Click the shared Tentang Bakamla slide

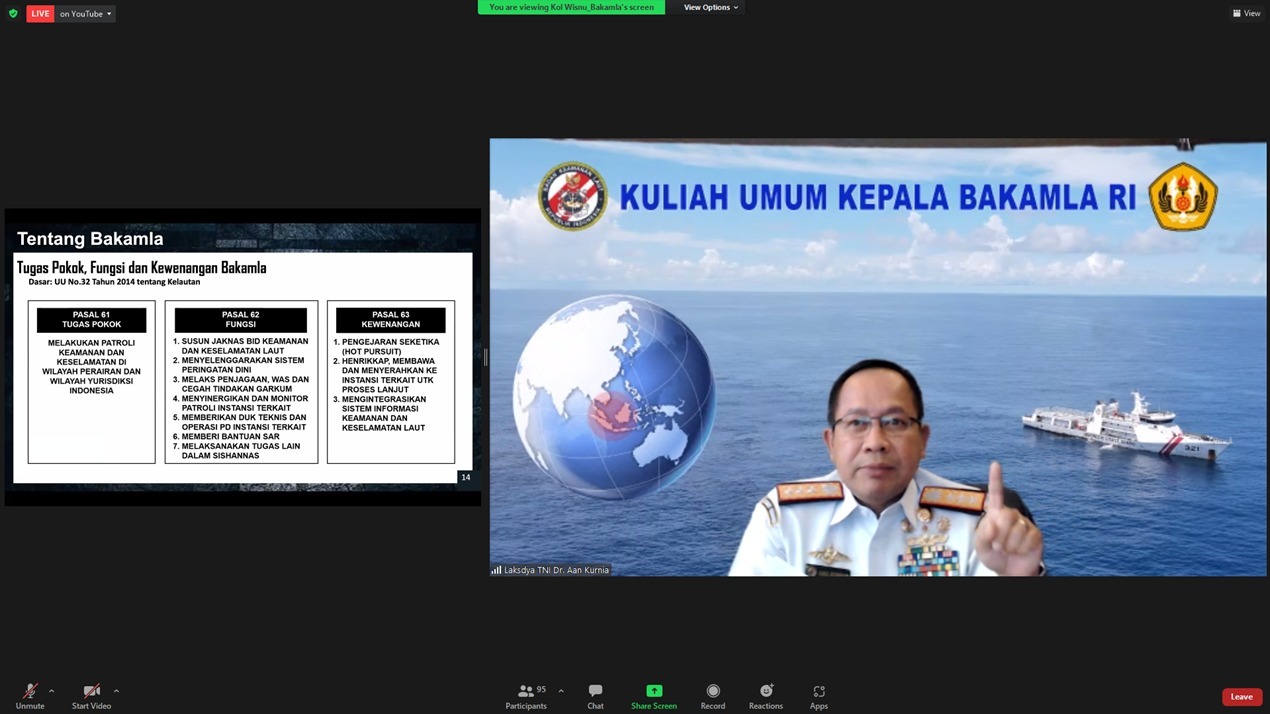242,357
